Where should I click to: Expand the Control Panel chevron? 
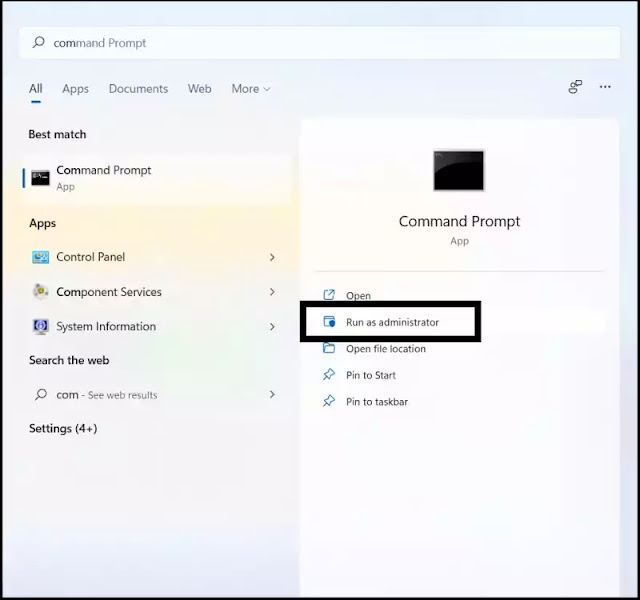(272, 257)
